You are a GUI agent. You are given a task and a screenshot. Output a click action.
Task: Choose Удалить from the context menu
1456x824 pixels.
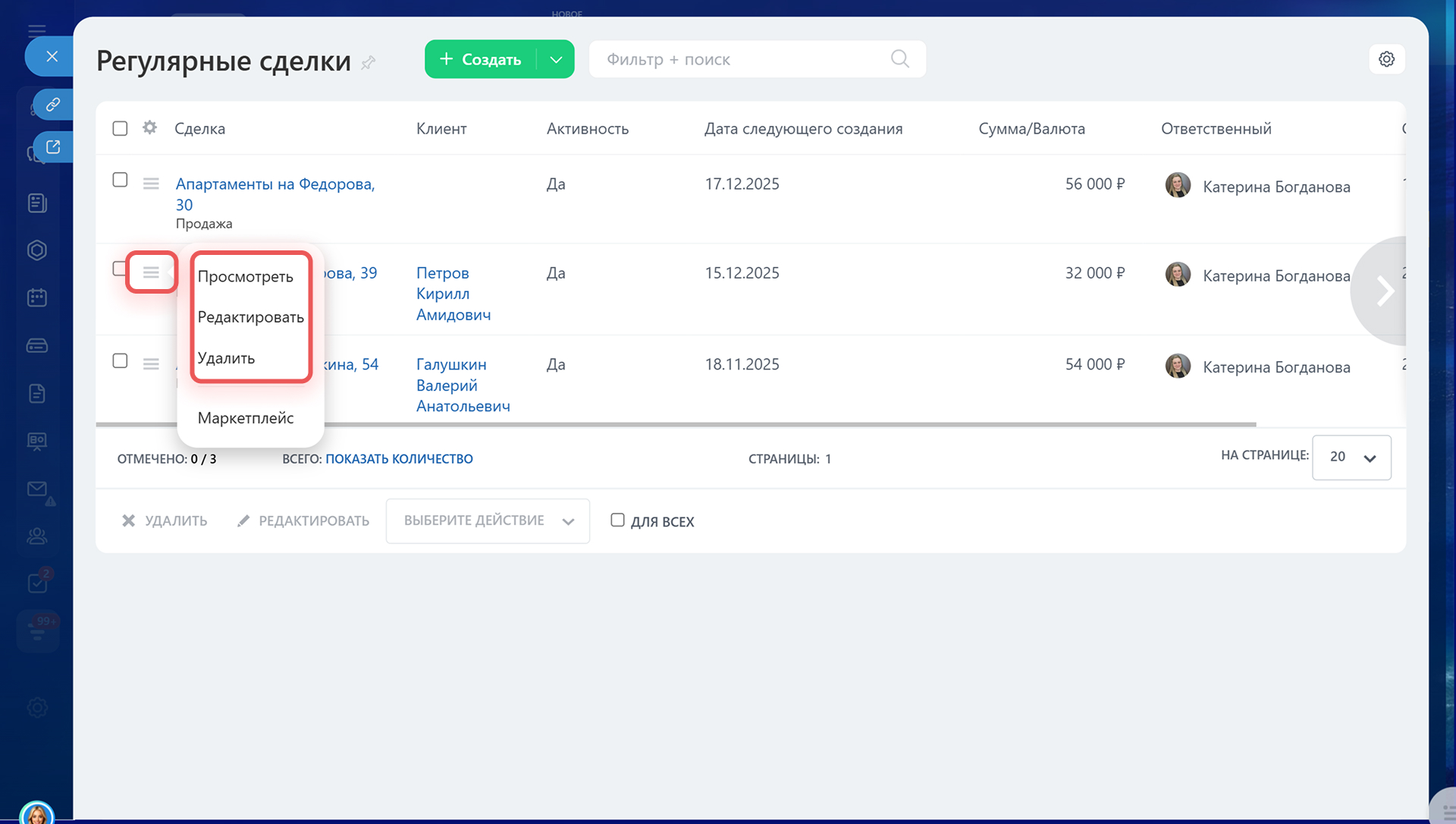pos(226,358)
